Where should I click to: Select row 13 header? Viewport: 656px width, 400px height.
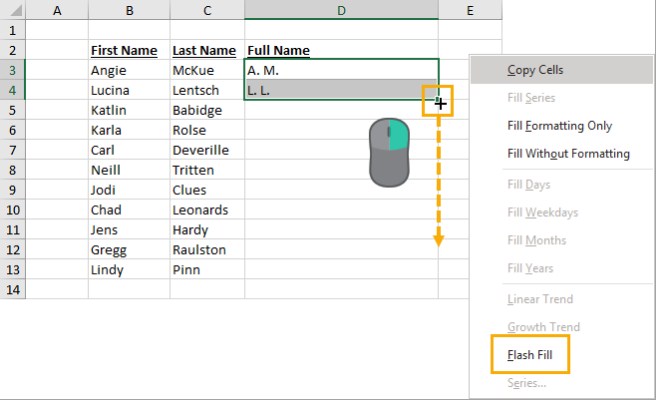13,269
